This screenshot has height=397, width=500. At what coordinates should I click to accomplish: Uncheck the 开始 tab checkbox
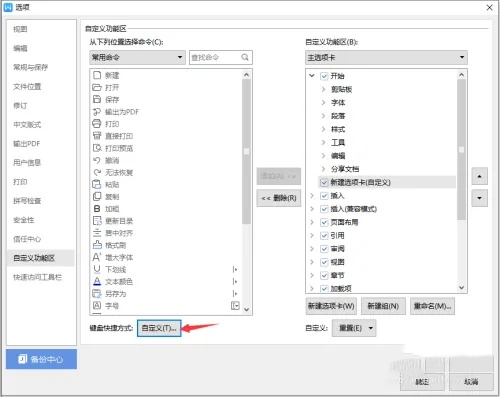click(x=324, y=76)
